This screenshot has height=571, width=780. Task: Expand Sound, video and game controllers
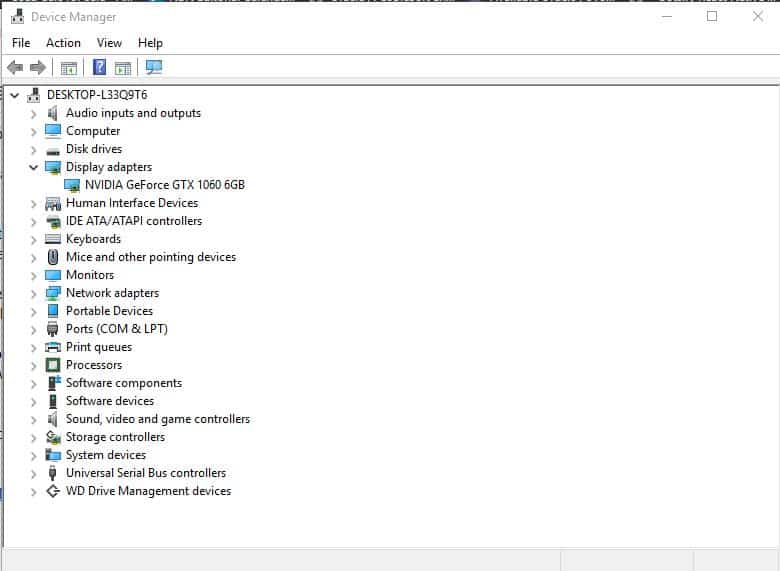coord(33,420)
